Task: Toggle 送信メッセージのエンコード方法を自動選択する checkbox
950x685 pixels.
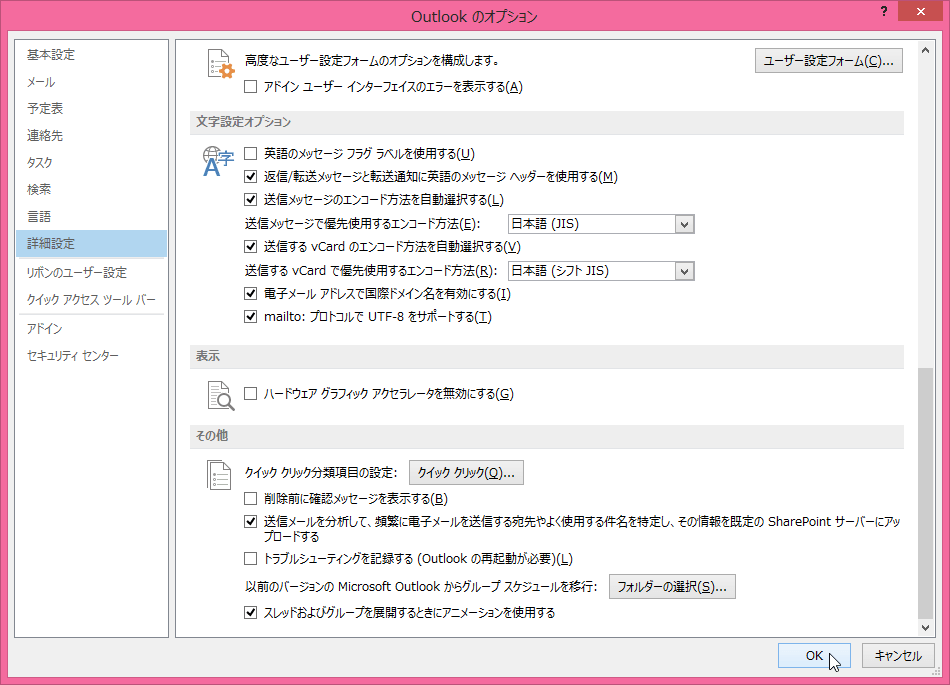Action: (250, 200)
